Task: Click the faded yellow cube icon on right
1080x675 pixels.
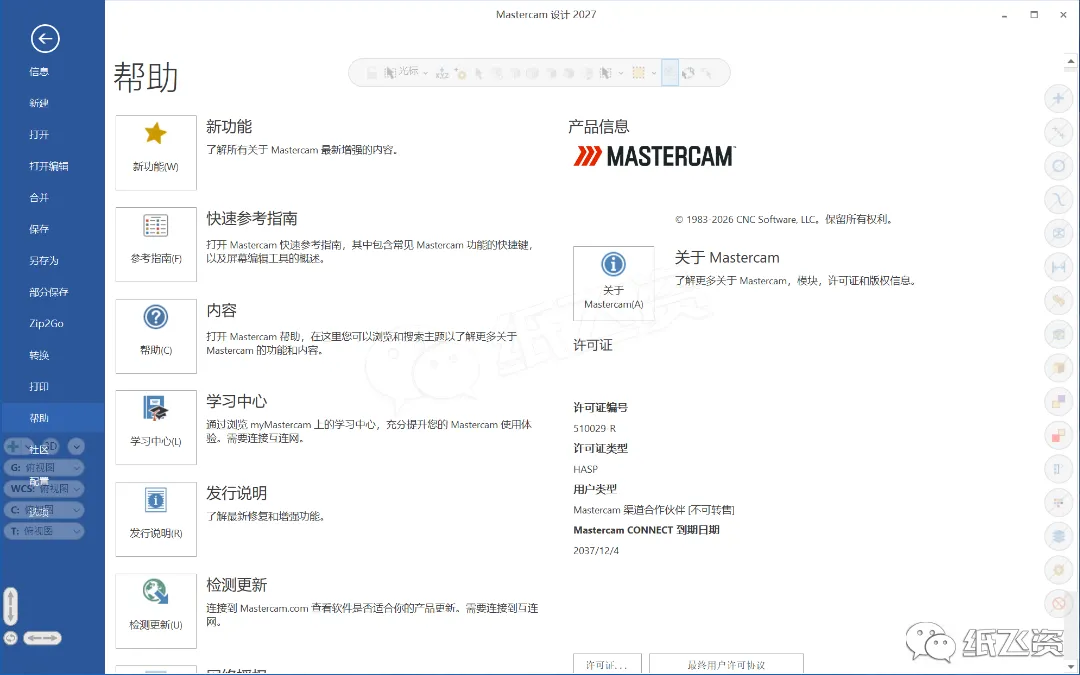Action: 1059,368
